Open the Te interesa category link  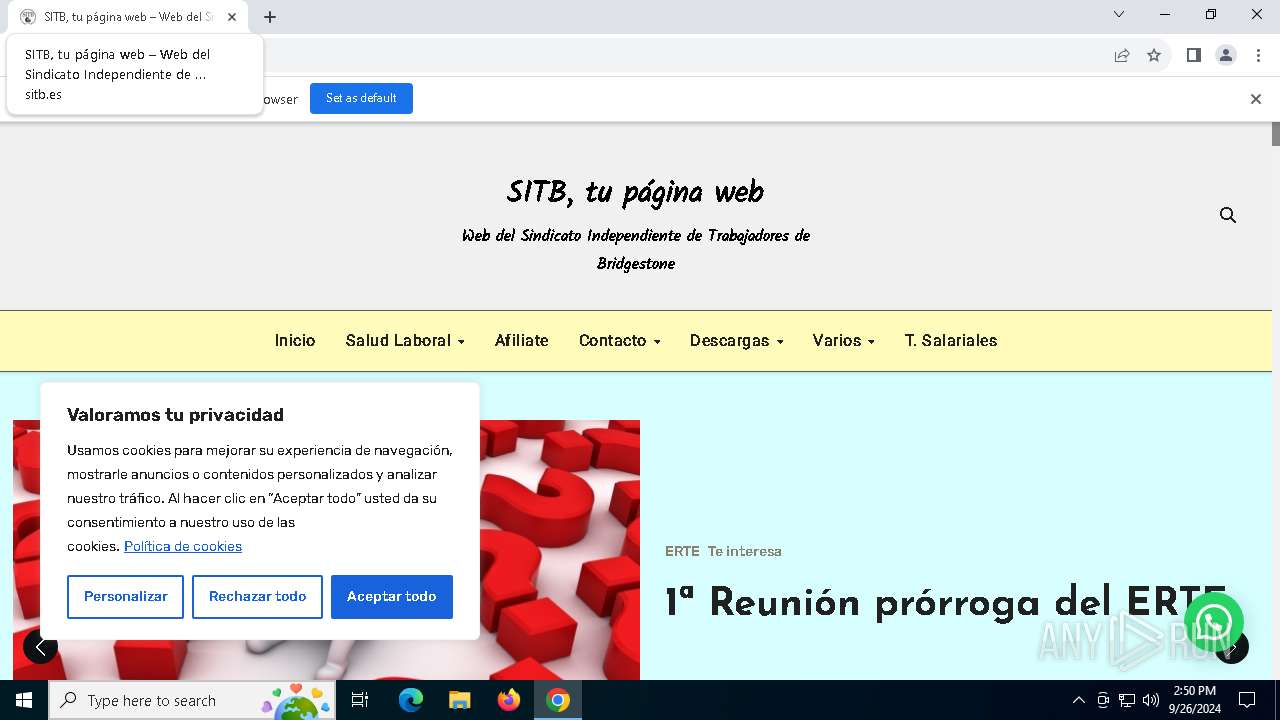(x=745, y=551)
